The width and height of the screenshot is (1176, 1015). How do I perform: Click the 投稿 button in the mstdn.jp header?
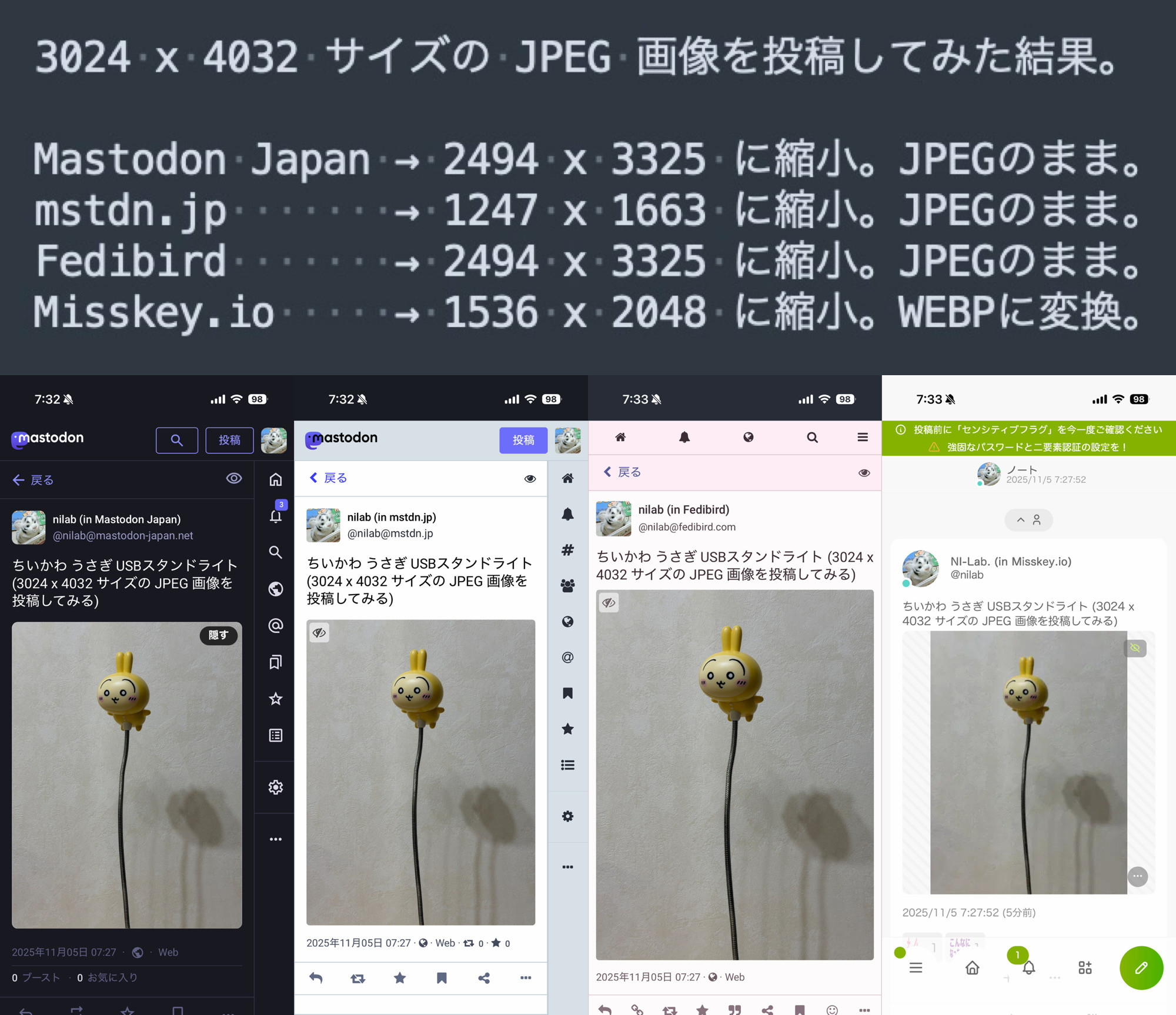click(523, 440)
